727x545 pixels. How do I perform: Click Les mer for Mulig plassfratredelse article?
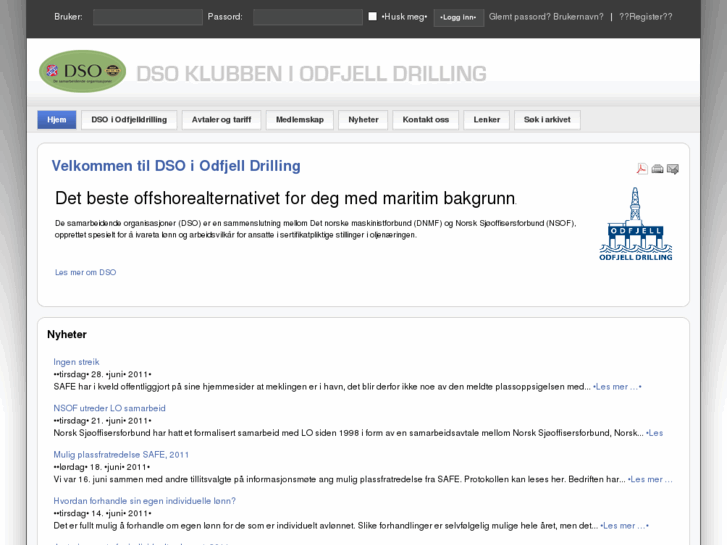coord(650,479)
